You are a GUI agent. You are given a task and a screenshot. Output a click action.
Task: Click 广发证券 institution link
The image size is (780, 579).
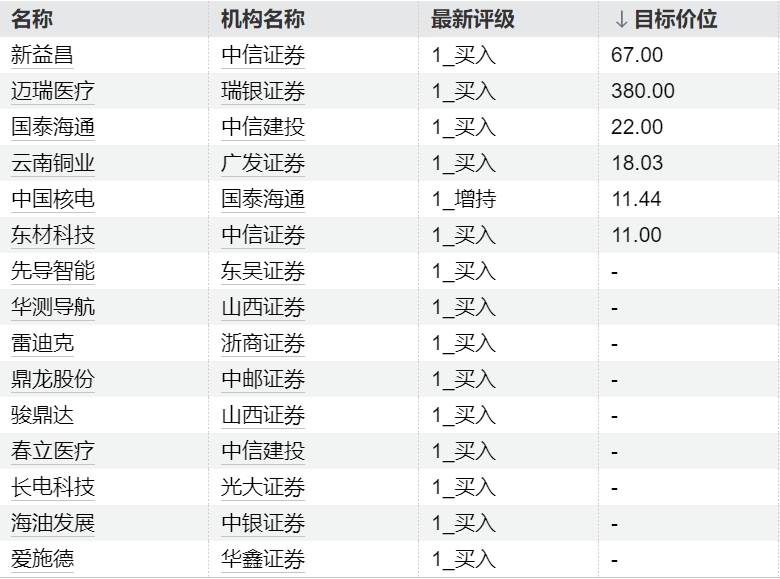[263, 163]
